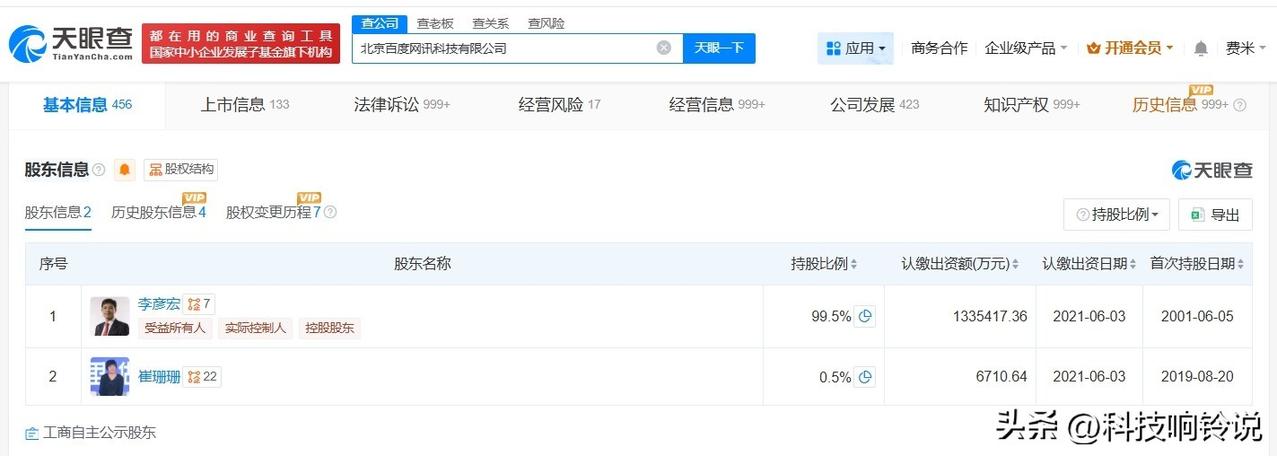Switch to 法律诉讼 tab
Viewport: 1277px width, 456px height.
pyautogui.click(x=402, y=104)
